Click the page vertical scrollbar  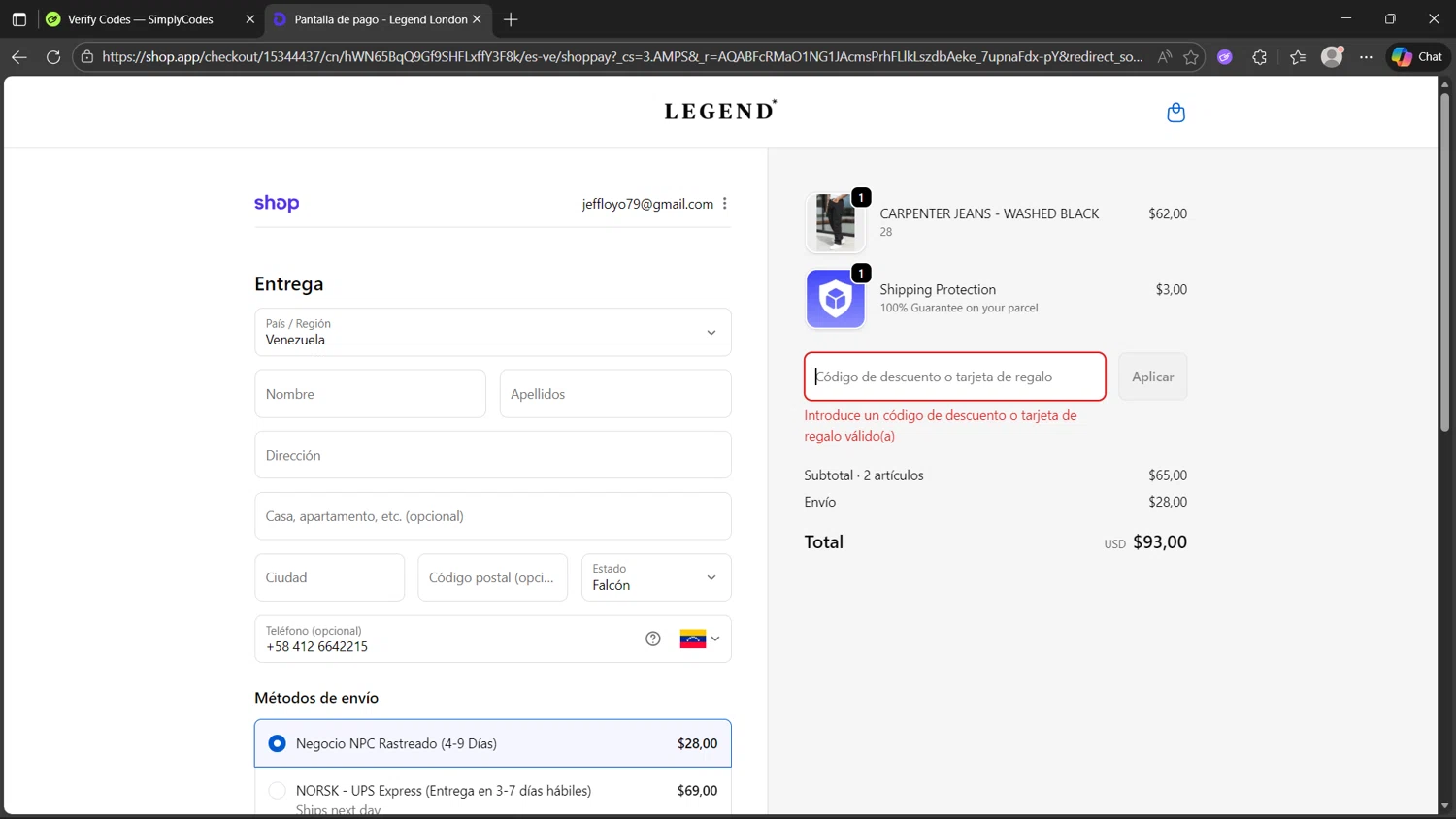point(1444,262)
